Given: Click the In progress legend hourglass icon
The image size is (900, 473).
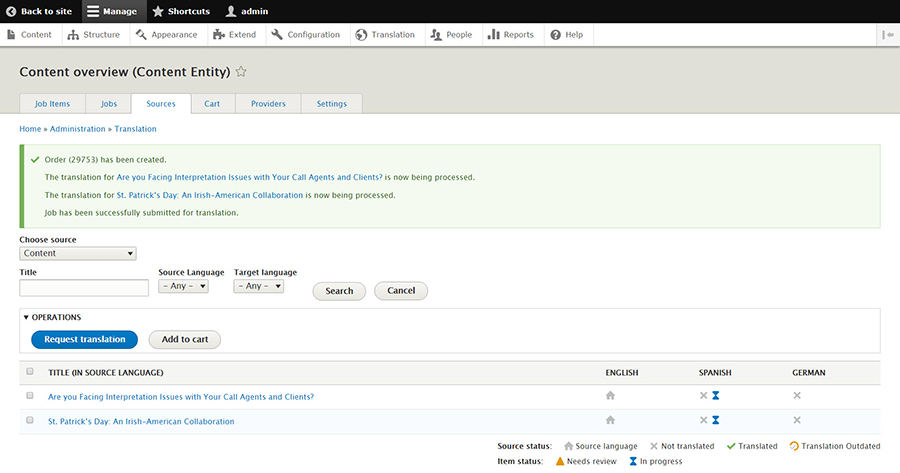Looking at the screenshot, I should coord(633,461).
